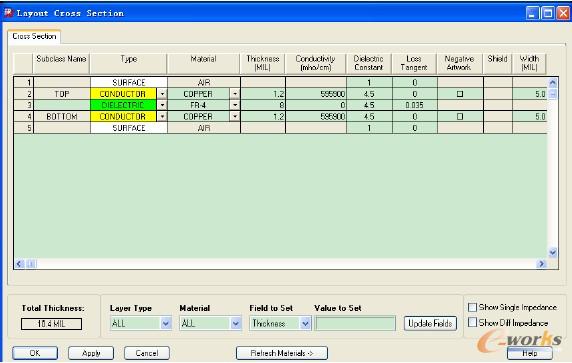This screenshot has height=363, width=572.
Task: Click the Update Fields button
Action: point(430,323)
